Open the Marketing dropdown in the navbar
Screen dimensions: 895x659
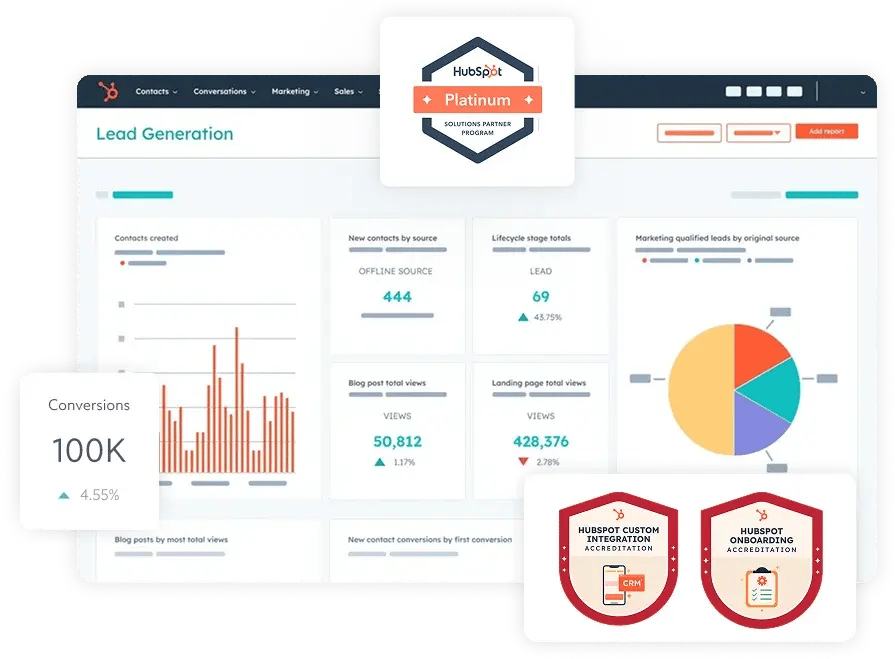pos(295,92)
